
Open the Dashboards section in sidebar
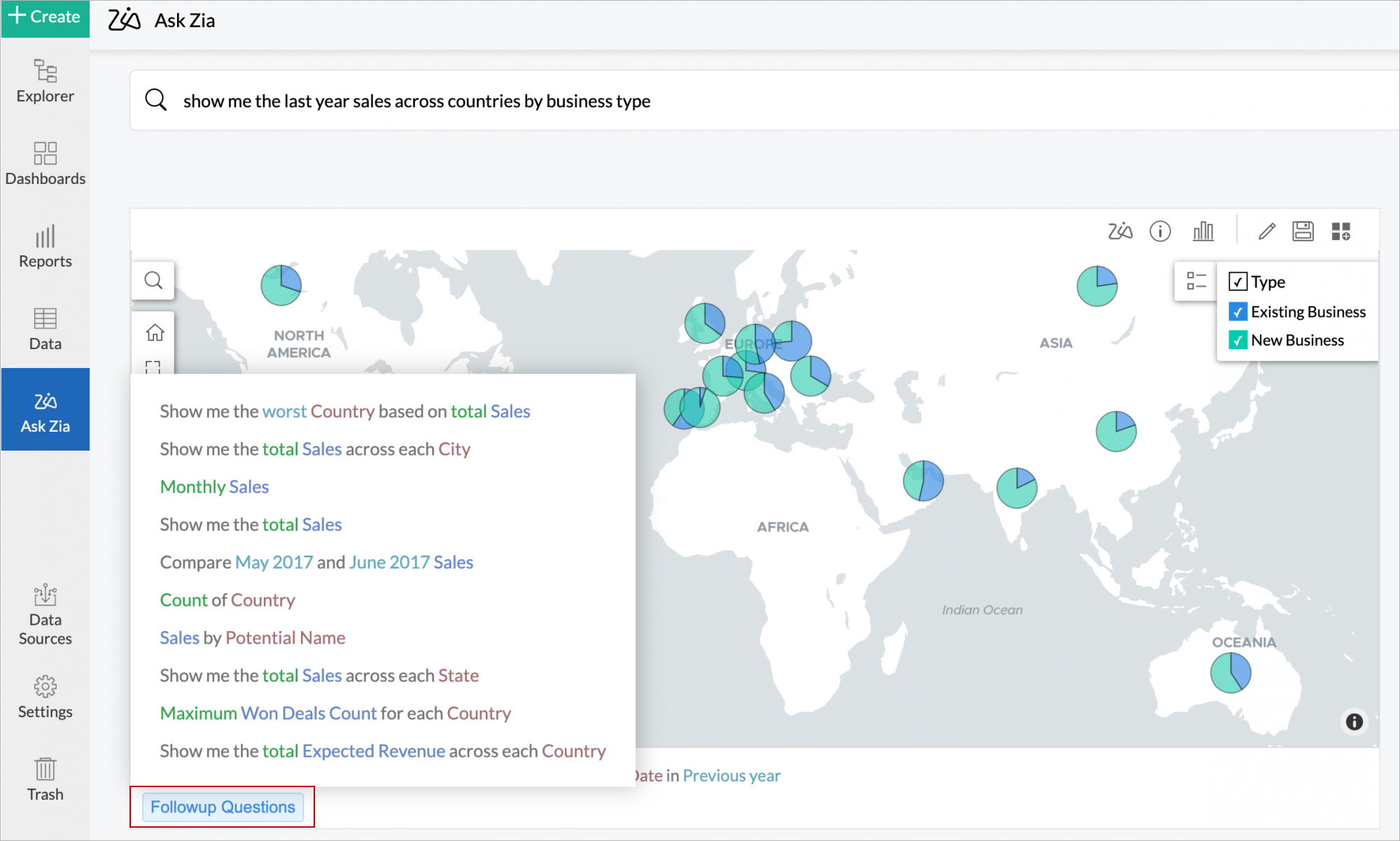[45, 163]
